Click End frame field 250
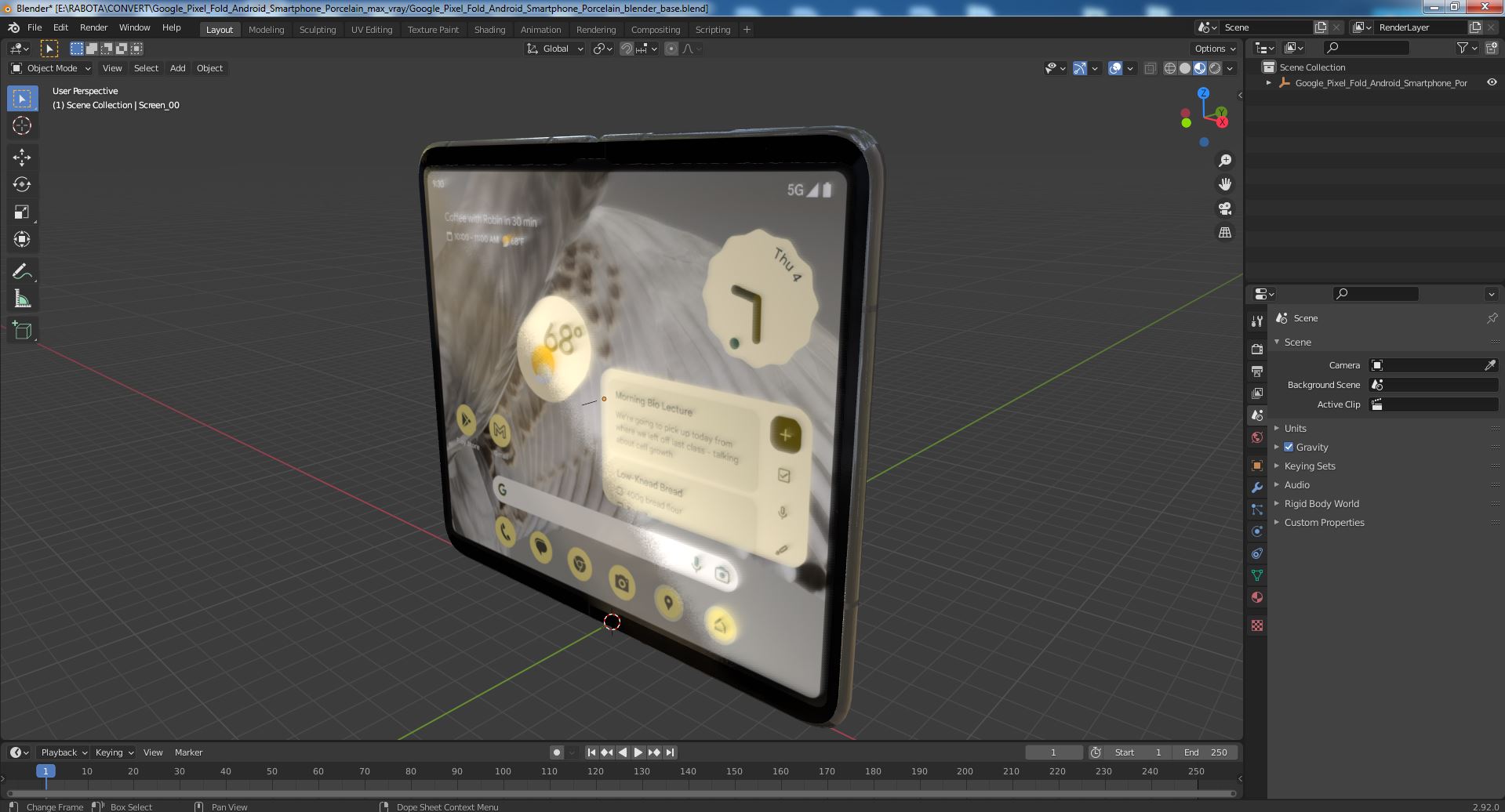This screenshot has width=1505, height=812. click(1205, 752)
